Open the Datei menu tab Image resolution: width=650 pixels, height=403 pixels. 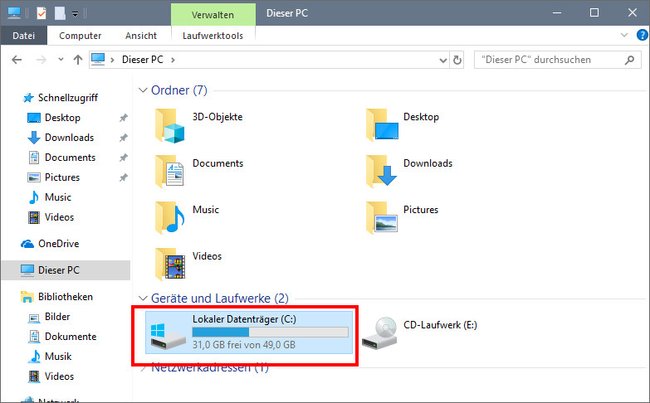point(24,36)
